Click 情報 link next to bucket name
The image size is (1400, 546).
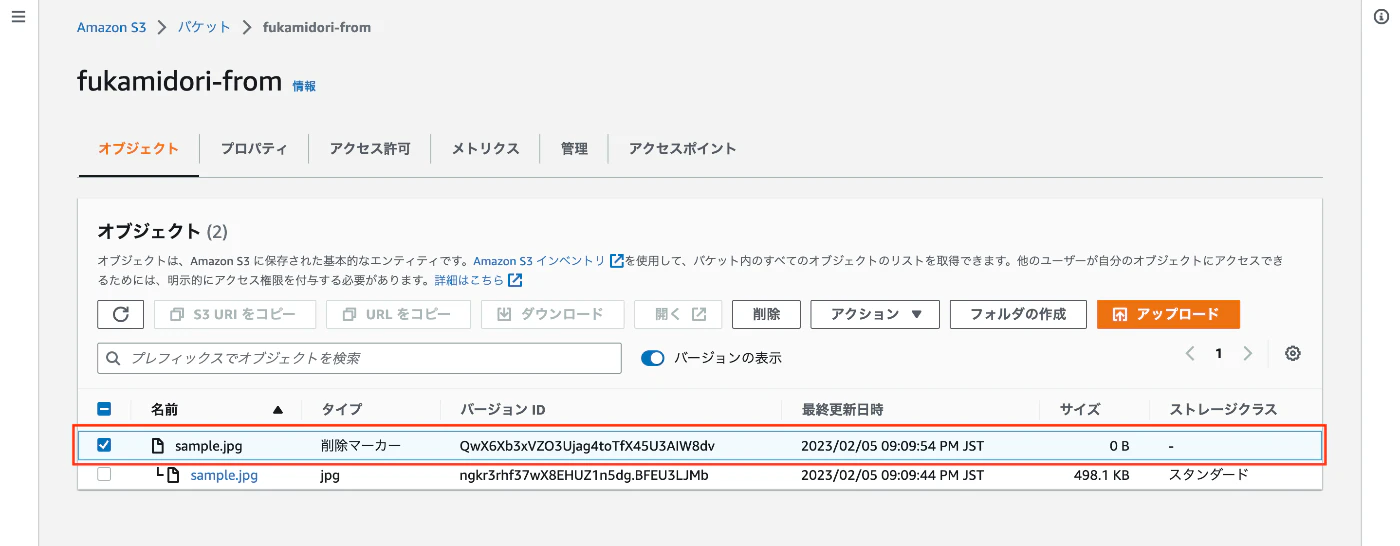click(304, 86)
